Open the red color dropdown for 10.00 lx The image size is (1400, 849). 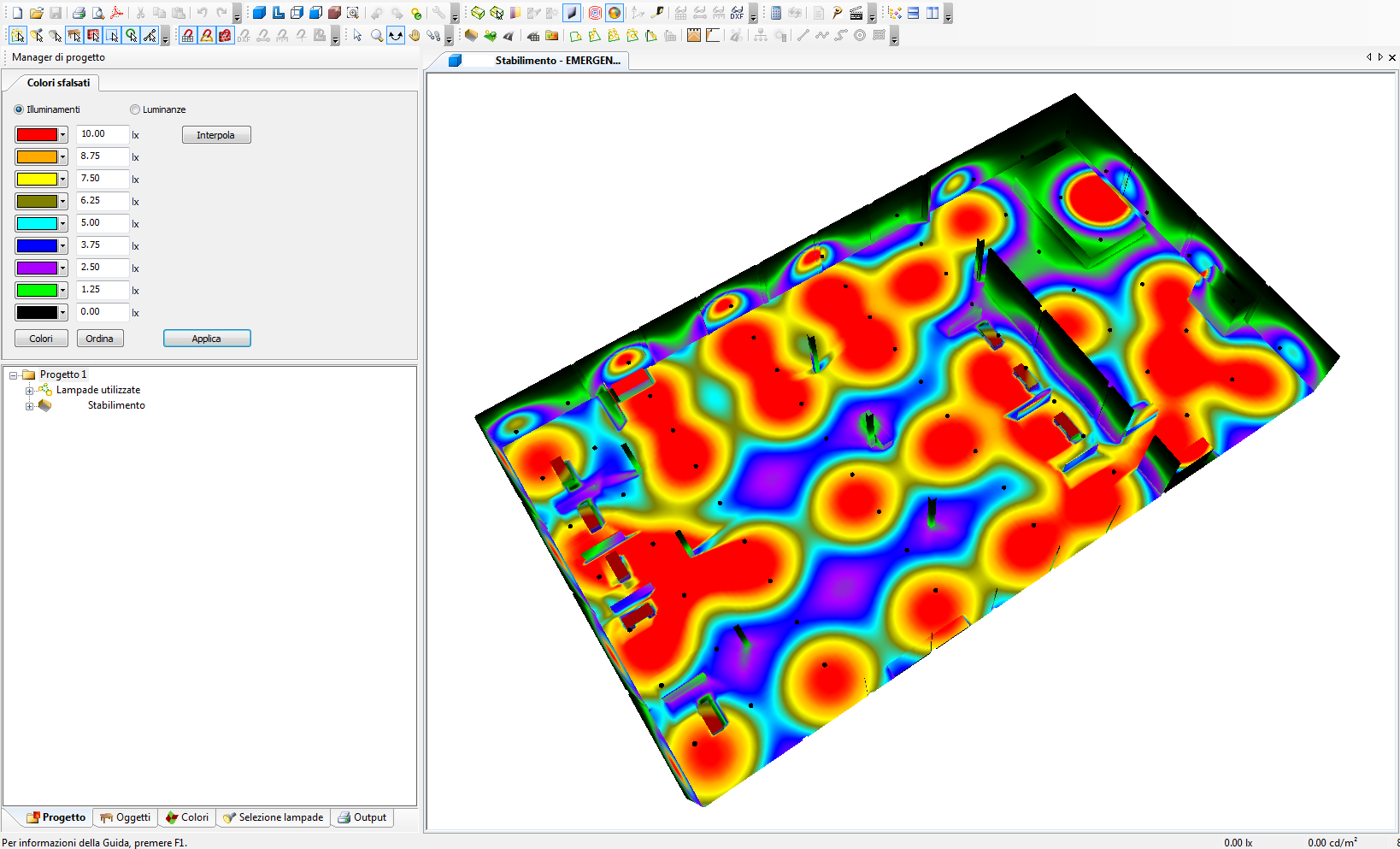point(62,135)
